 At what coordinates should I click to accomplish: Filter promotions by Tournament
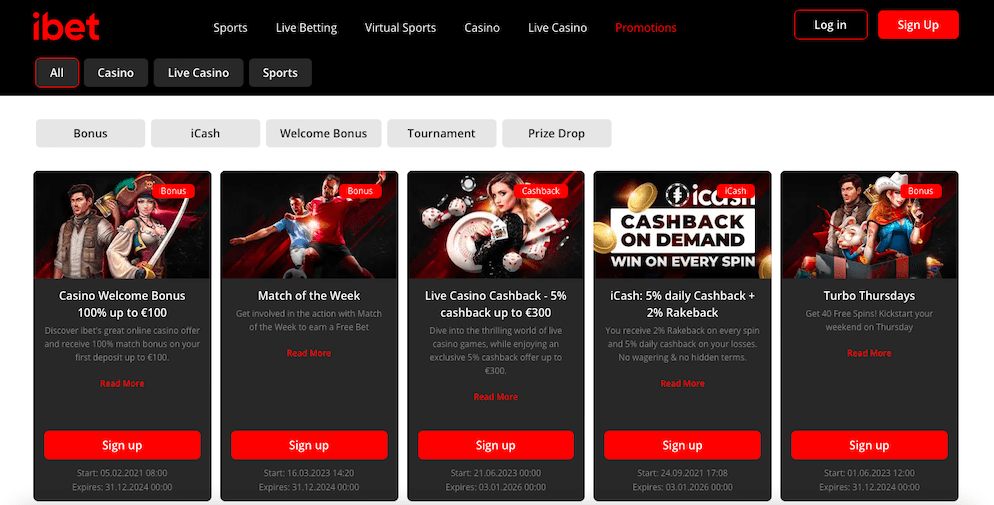pyautogui.click(x=441, y=133)
